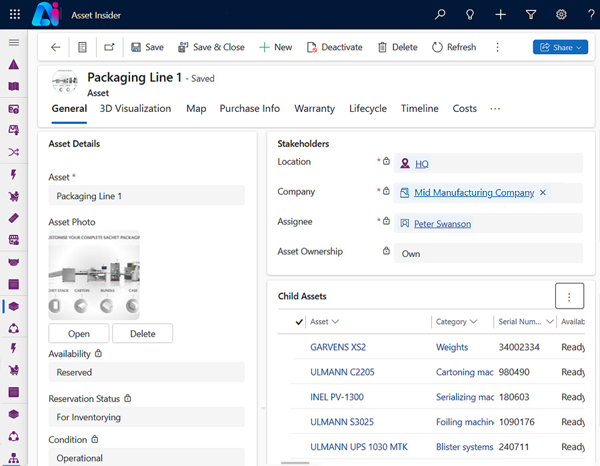Image resolution: width=600 pixels, height=466 pixels.
Task: Open ULMANN S3025 child asset
Action: pos(342,422)
